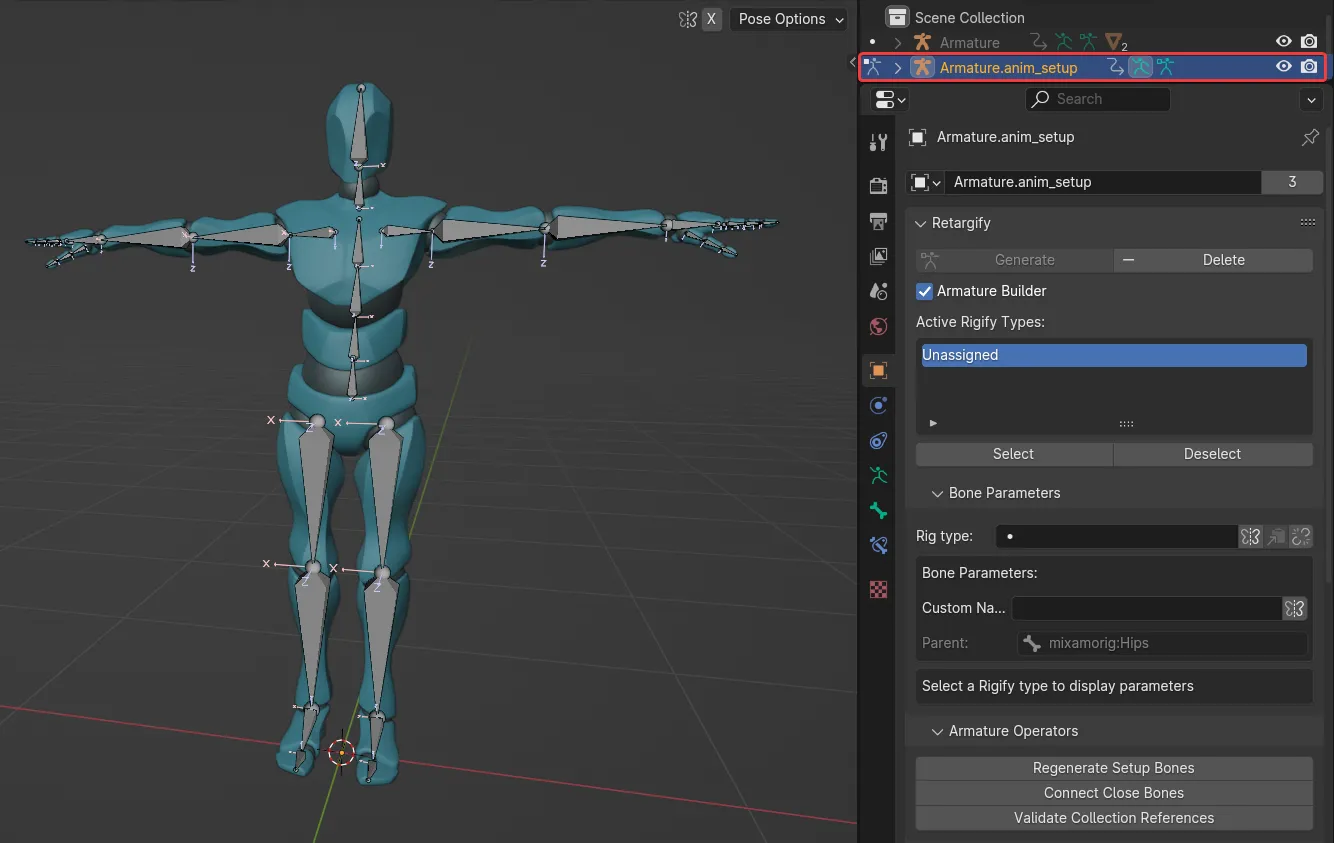Click the armature object icon of Armature.anim_setup

(922, 67)
